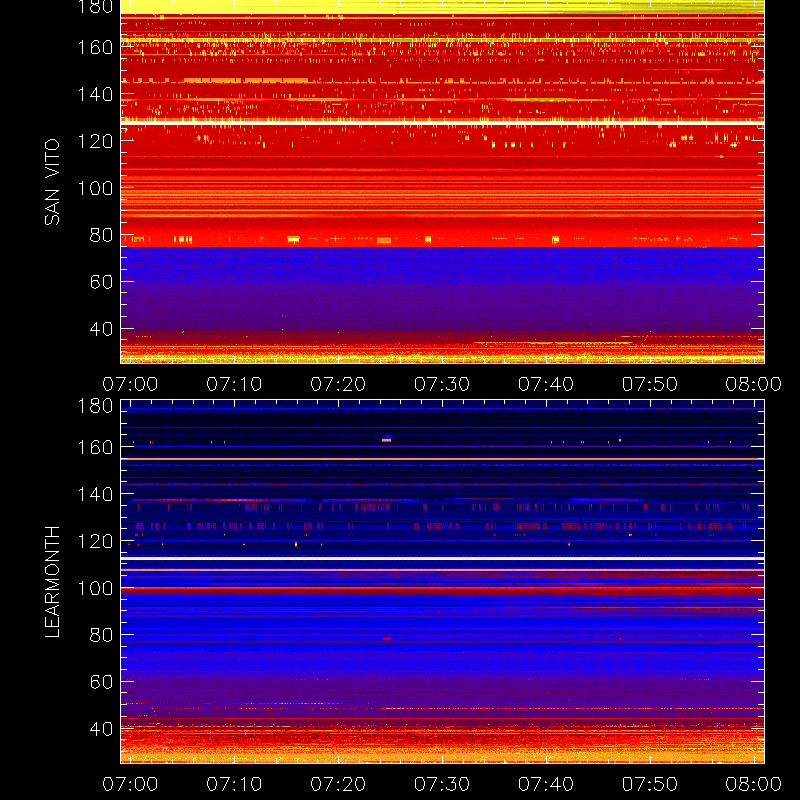Viewport: 800px width, 800px height.
Task: Choose the 07:20 time label of Learmonth plot
Action: tap(338, 784)
